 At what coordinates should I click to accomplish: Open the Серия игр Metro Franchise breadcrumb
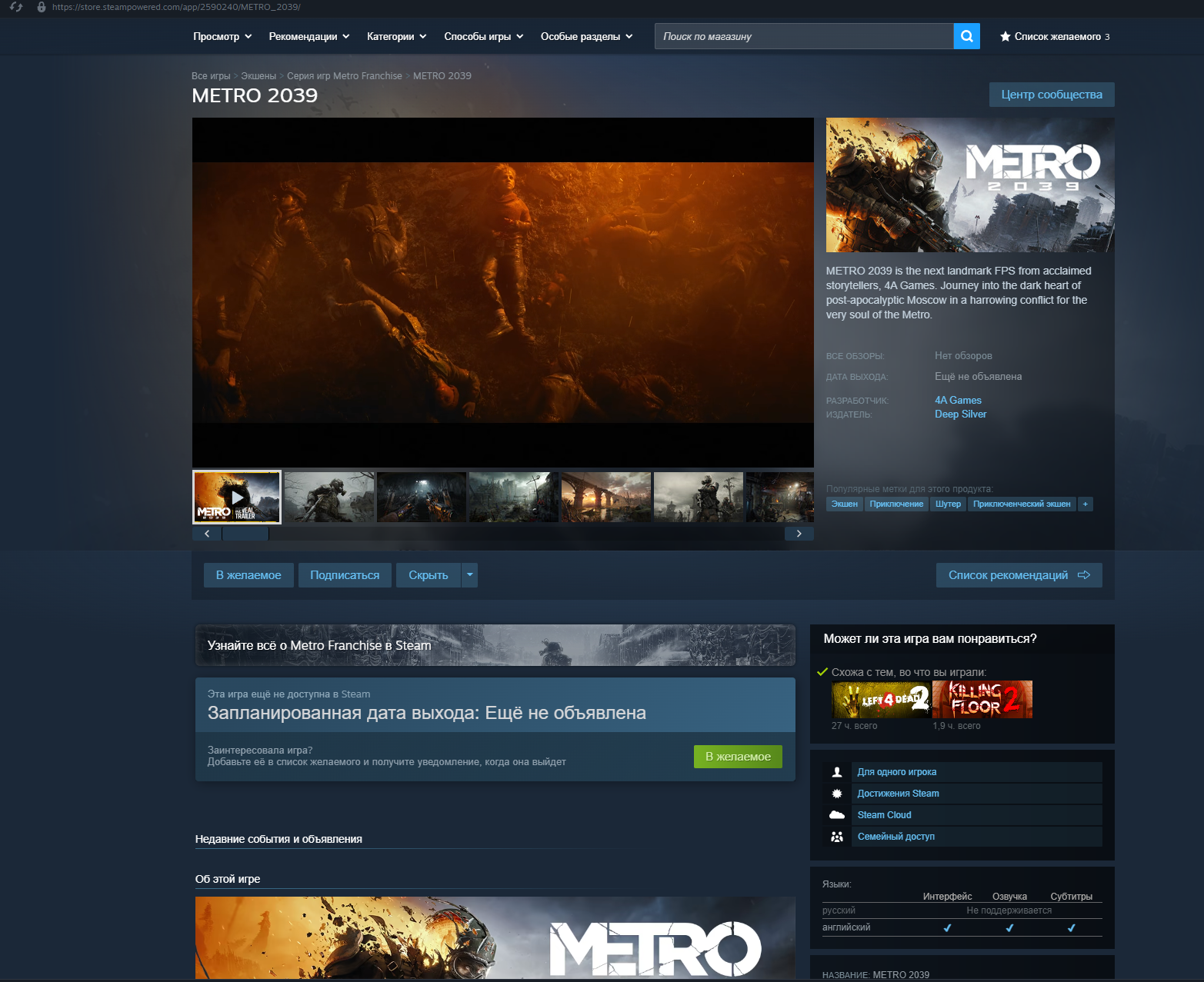pyautogui.click(x=345, y=76)
